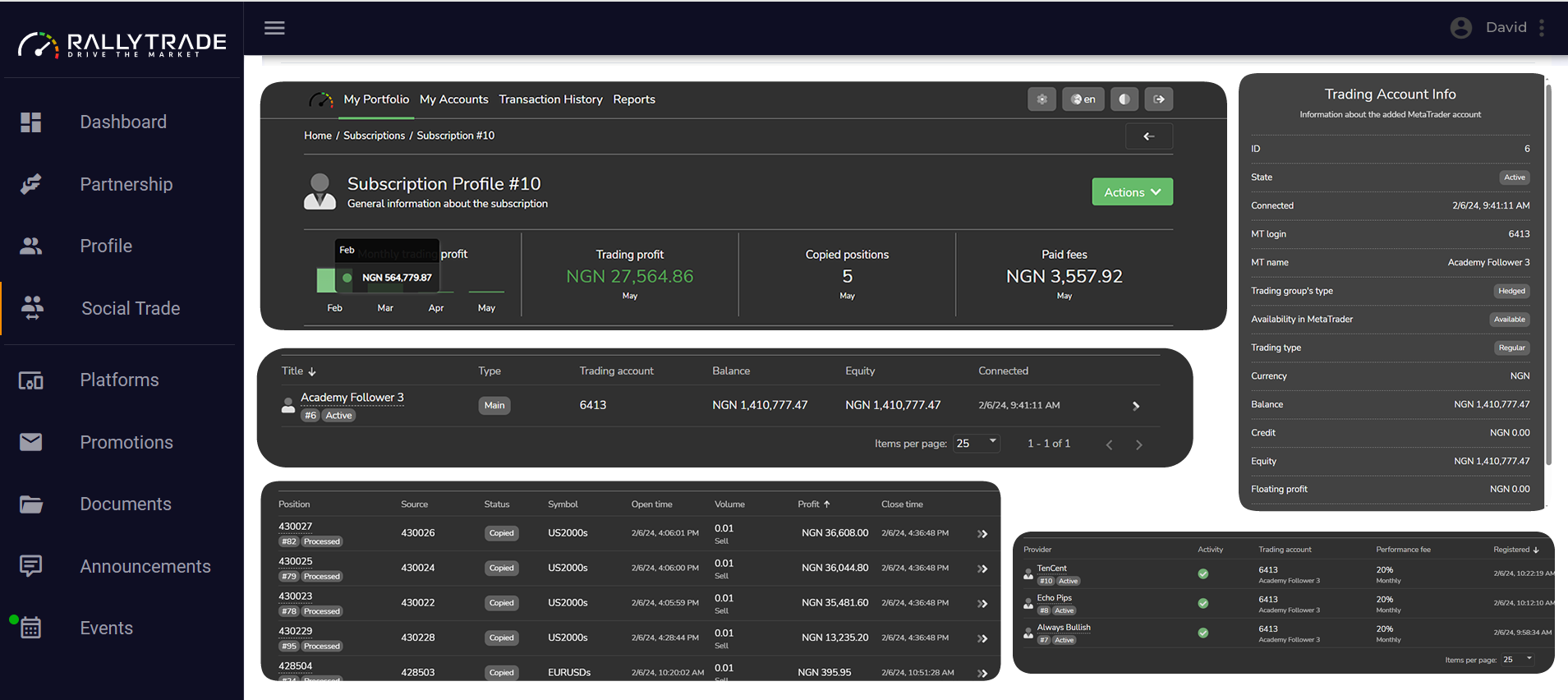Click the Partnership handshake icon
This screenshot has width=1568, height=700.
point(31,184)
